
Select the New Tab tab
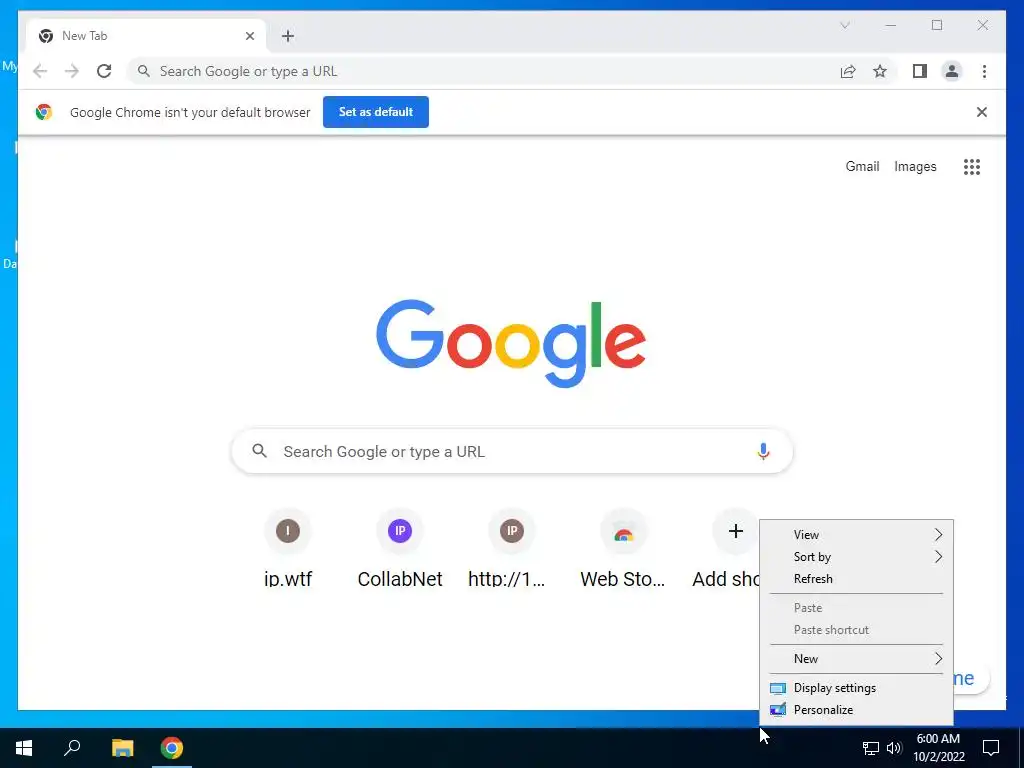tap(145, 36)
